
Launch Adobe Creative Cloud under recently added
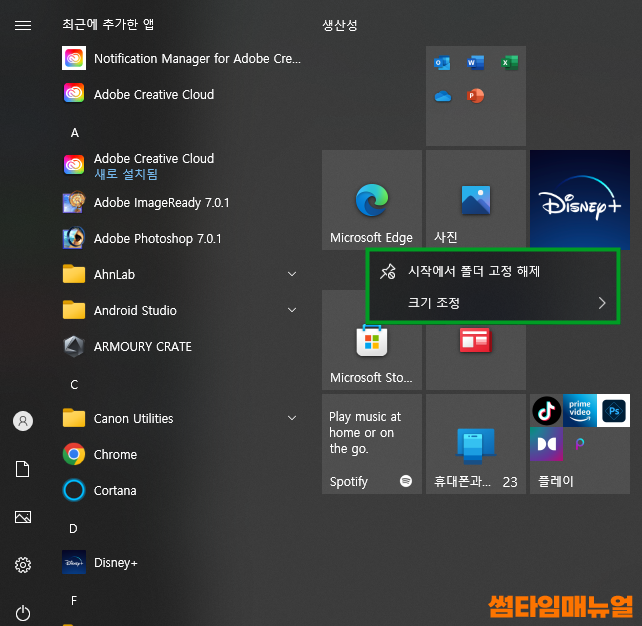pos(182,94)
